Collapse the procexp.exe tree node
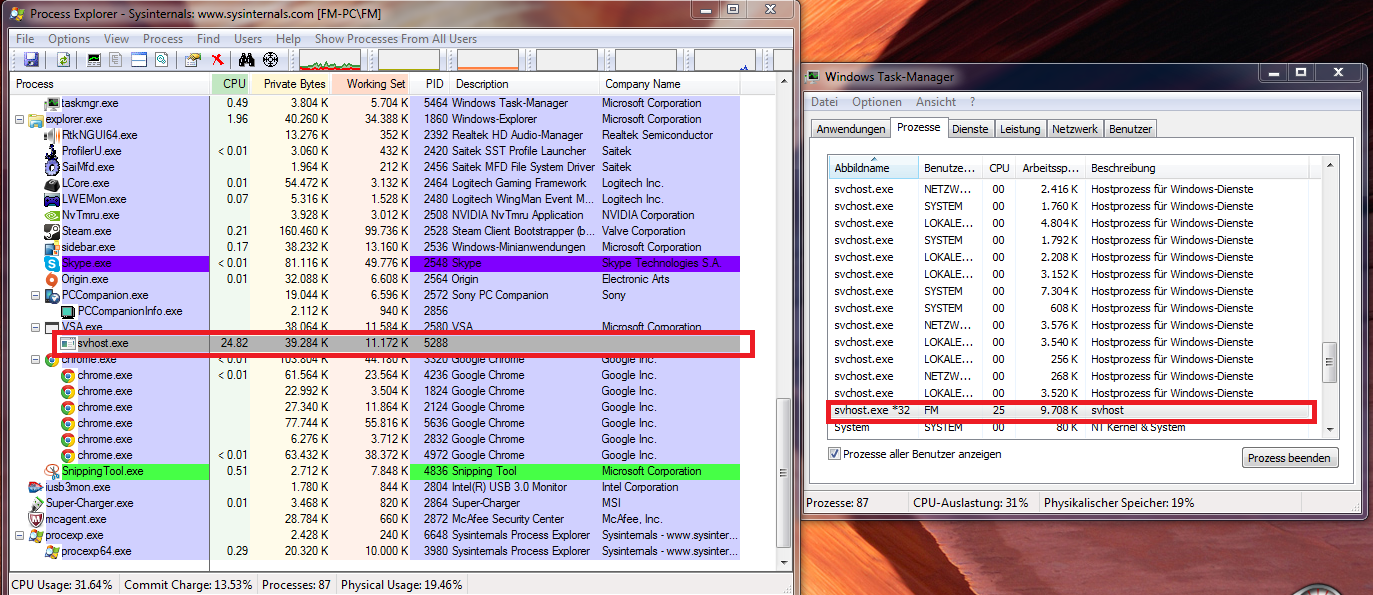The height and width of the screenshot is (595, 1373). pyautogui.click(x=21, y=535)
